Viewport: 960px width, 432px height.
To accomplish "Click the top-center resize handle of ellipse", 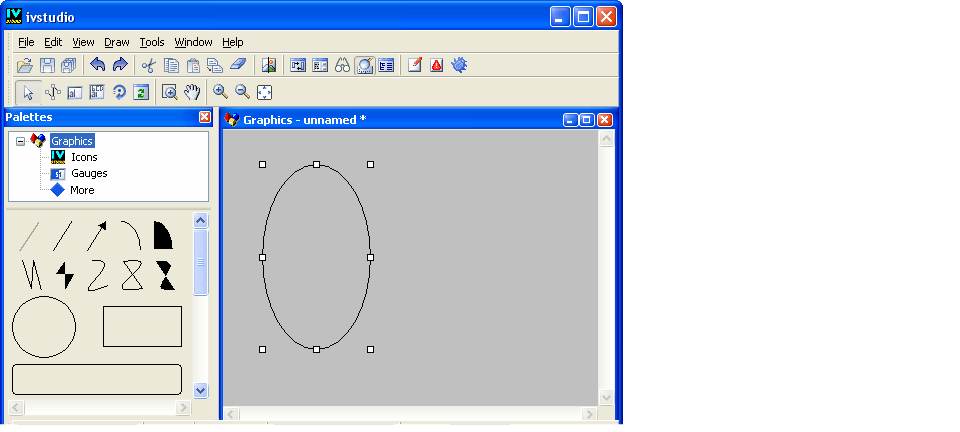I will coord(317,164).
